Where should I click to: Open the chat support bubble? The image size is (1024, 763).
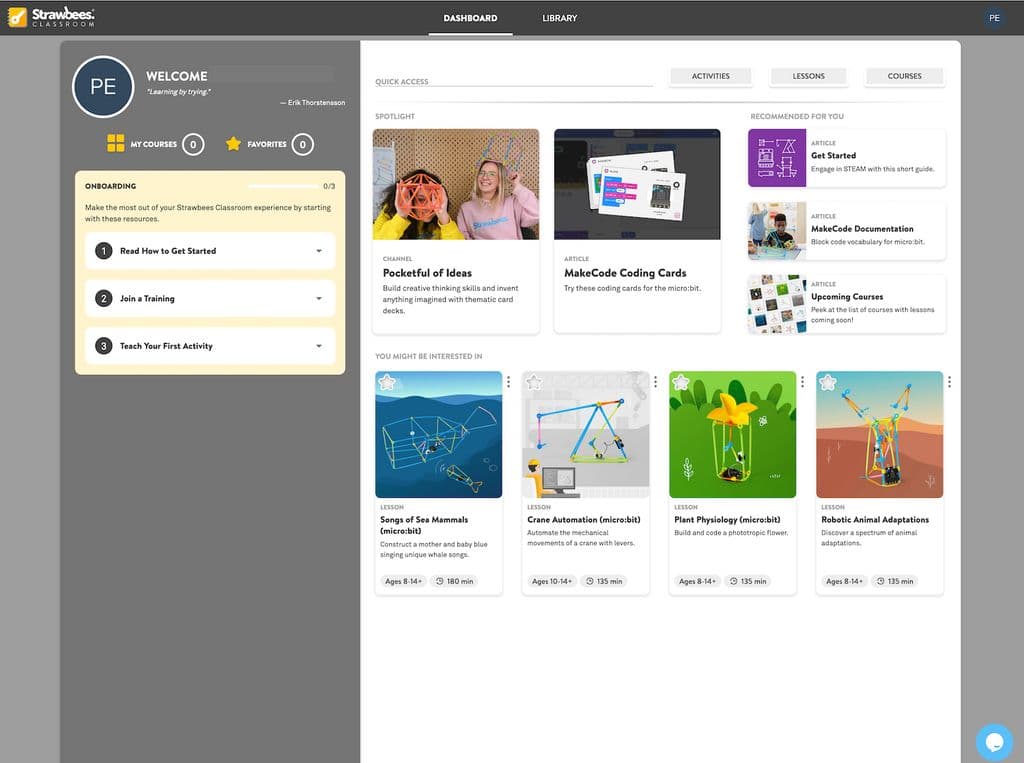click(x=994, y=741)
